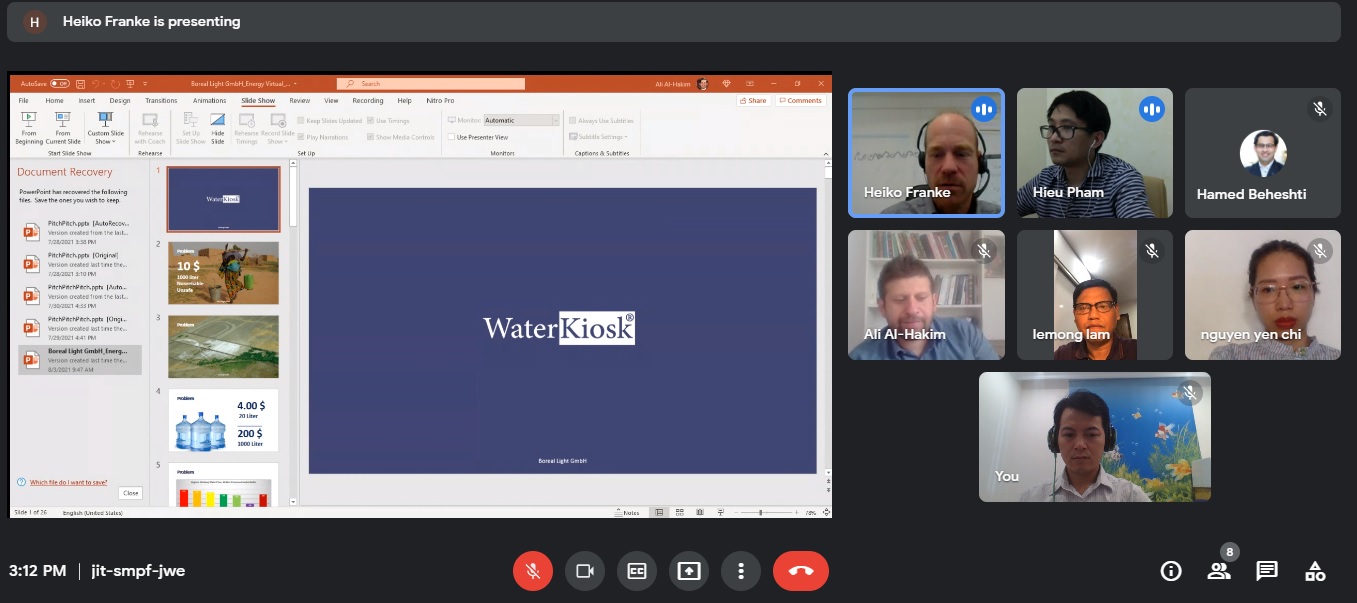Select Normal view icon in status bar

pos(660,512)
